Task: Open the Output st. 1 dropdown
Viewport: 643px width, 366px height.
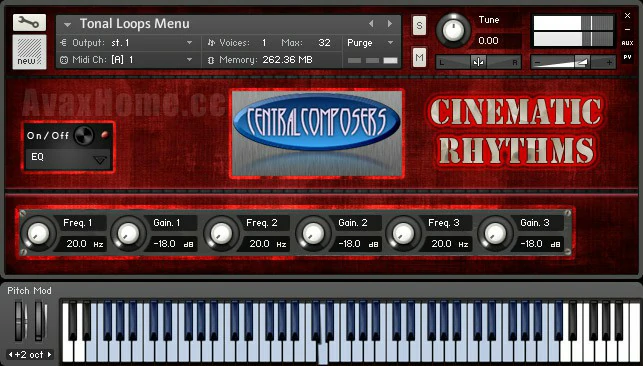Action: pyautogui.click(x=189, y=43)
